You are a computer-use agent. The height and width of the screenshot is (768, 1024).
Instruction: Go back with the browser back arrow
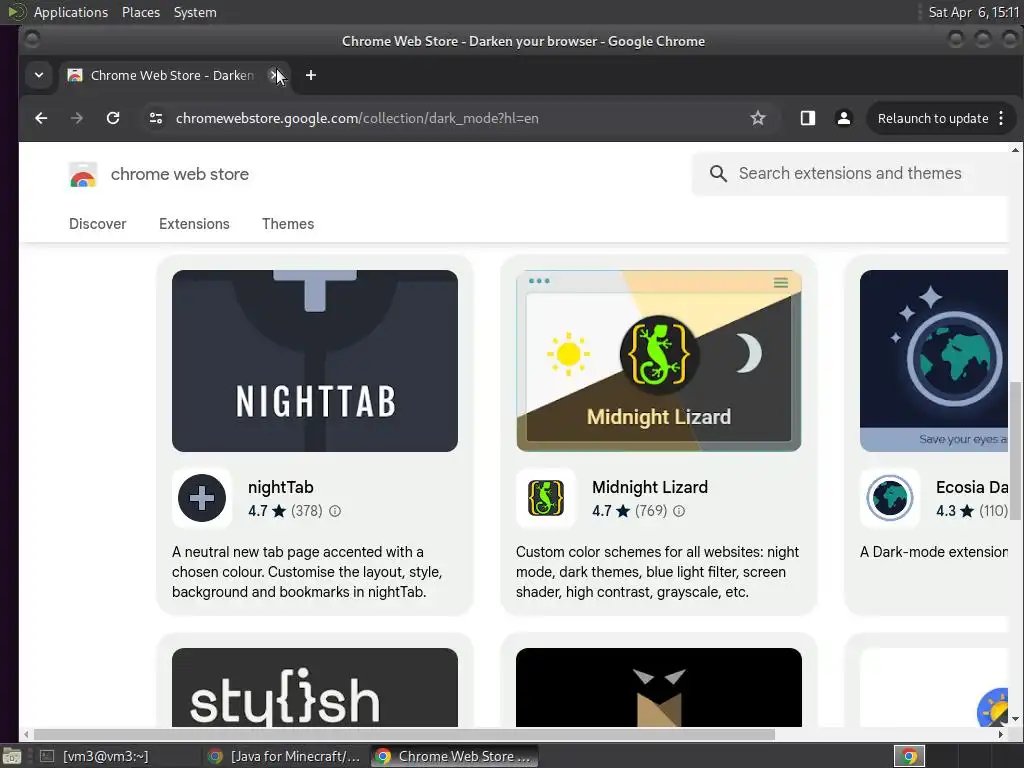(x=41, y=118)
